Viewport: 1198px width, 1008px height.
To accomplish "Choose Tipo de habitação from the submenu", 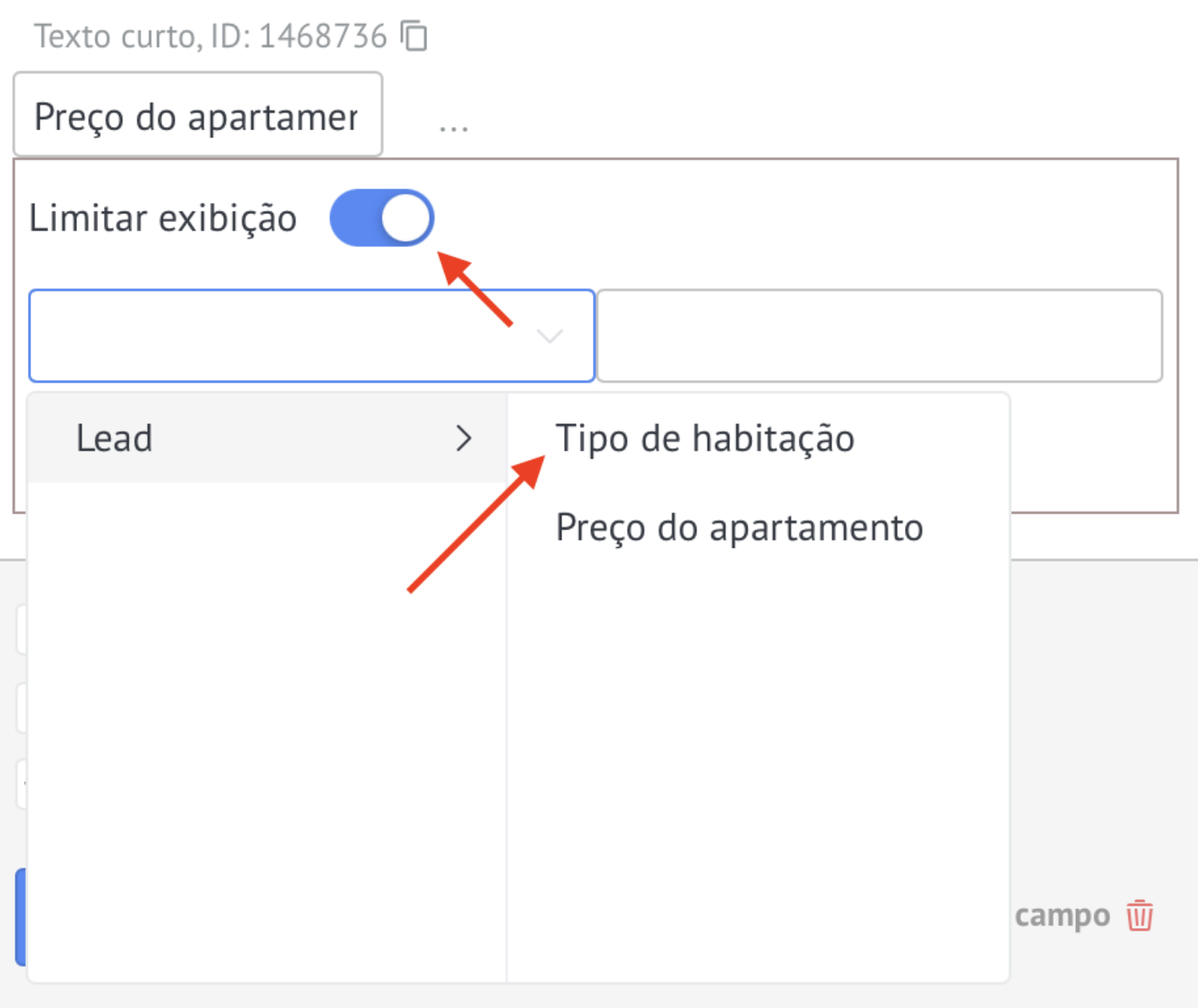I will pyautogui.click(x=705, y=439).
